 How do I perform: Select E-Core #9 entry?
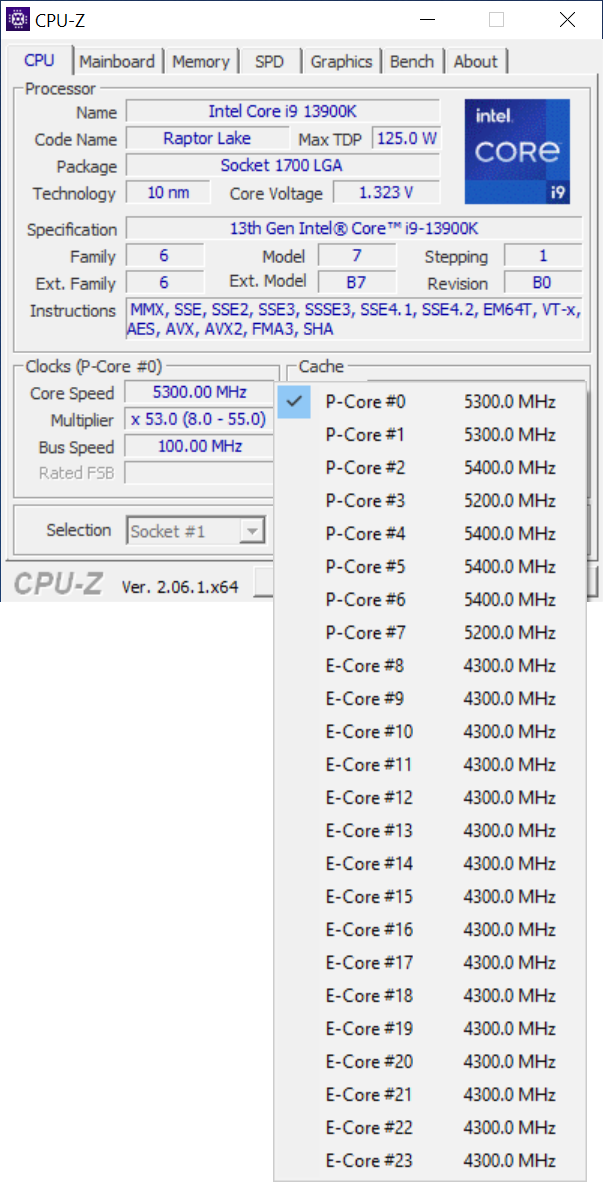coord(430,698)
